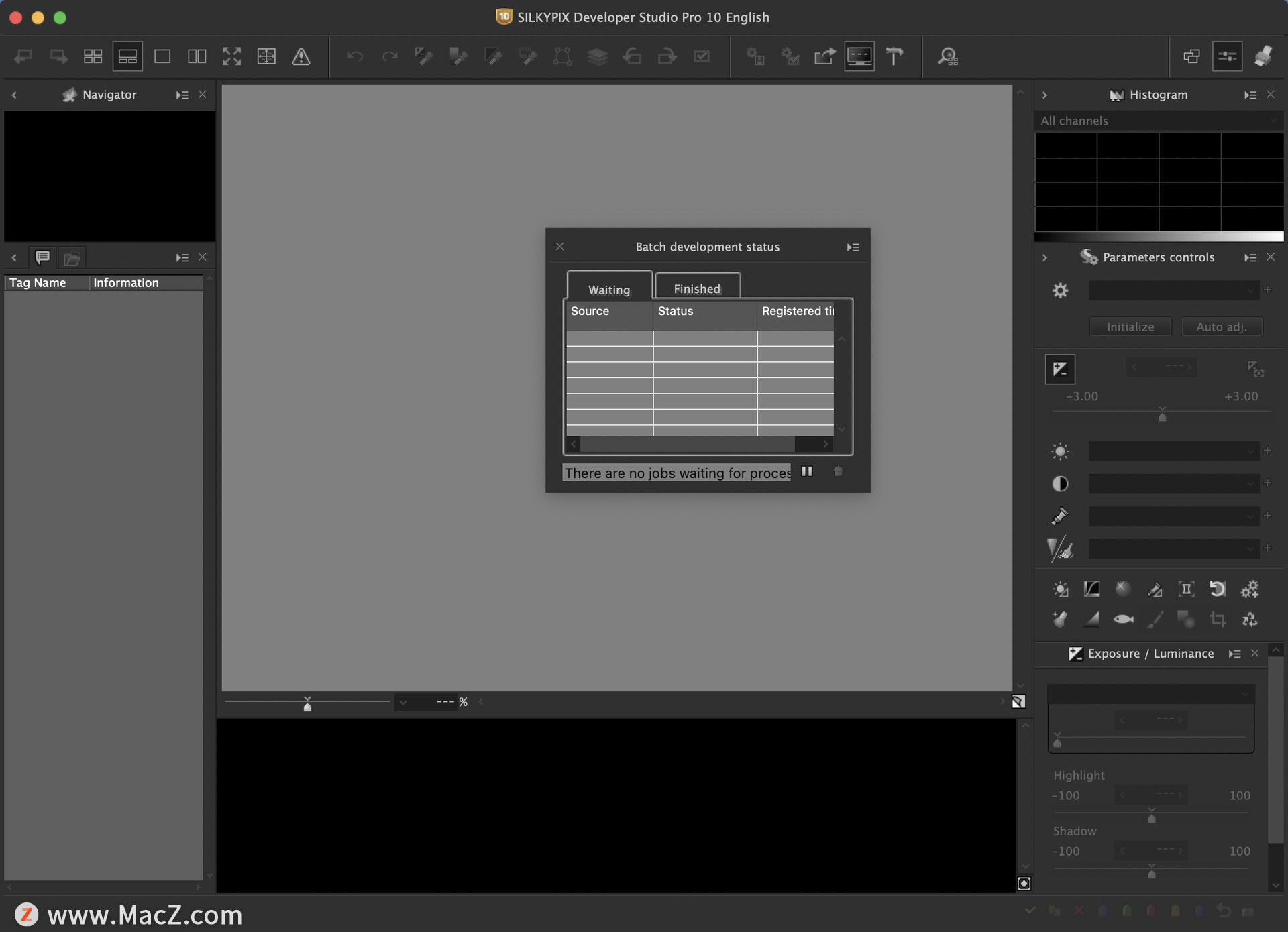Switch to thumbnail grid view

pyautogui.click(x=93, y=56)
